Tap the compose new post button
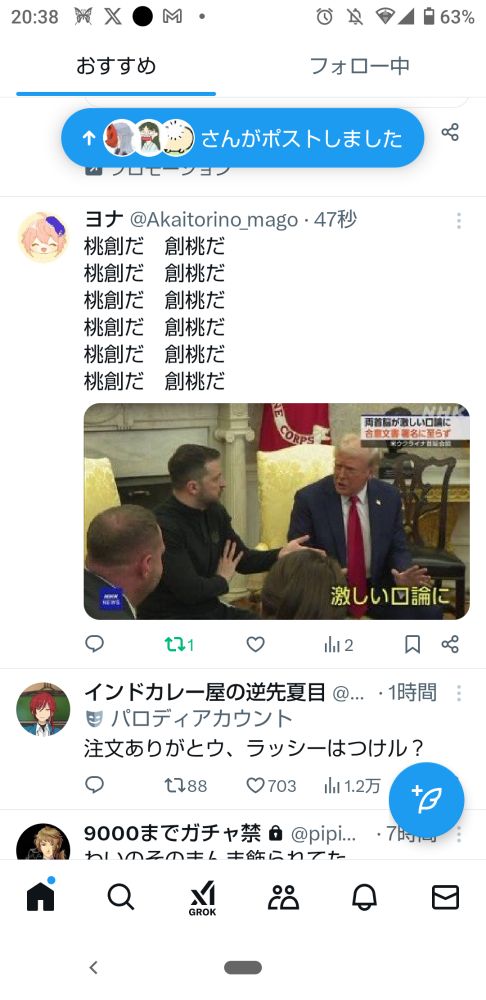Viewport: 486px width, 1000px height. click(427, 800)
